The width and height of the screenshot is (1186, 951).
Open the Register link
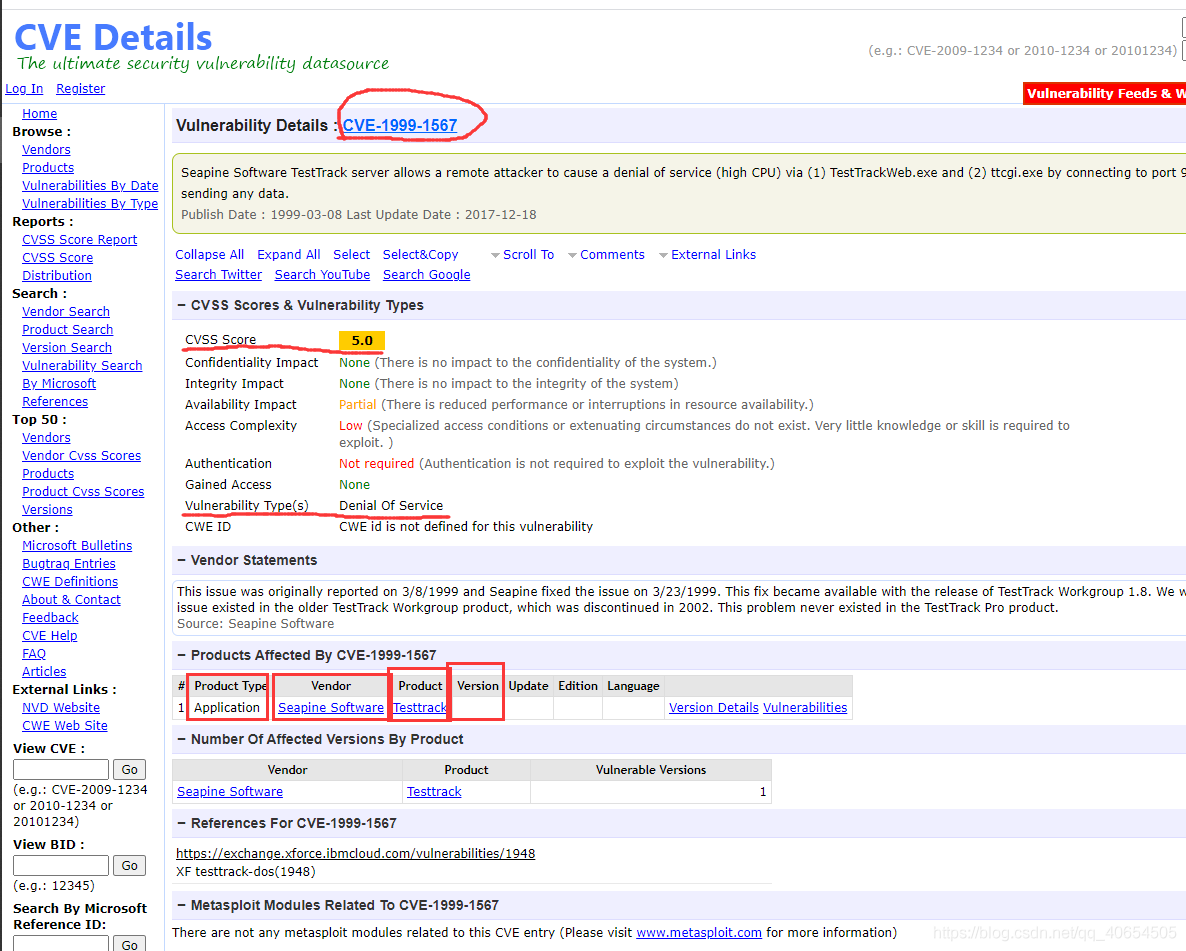tap(80, 89)
